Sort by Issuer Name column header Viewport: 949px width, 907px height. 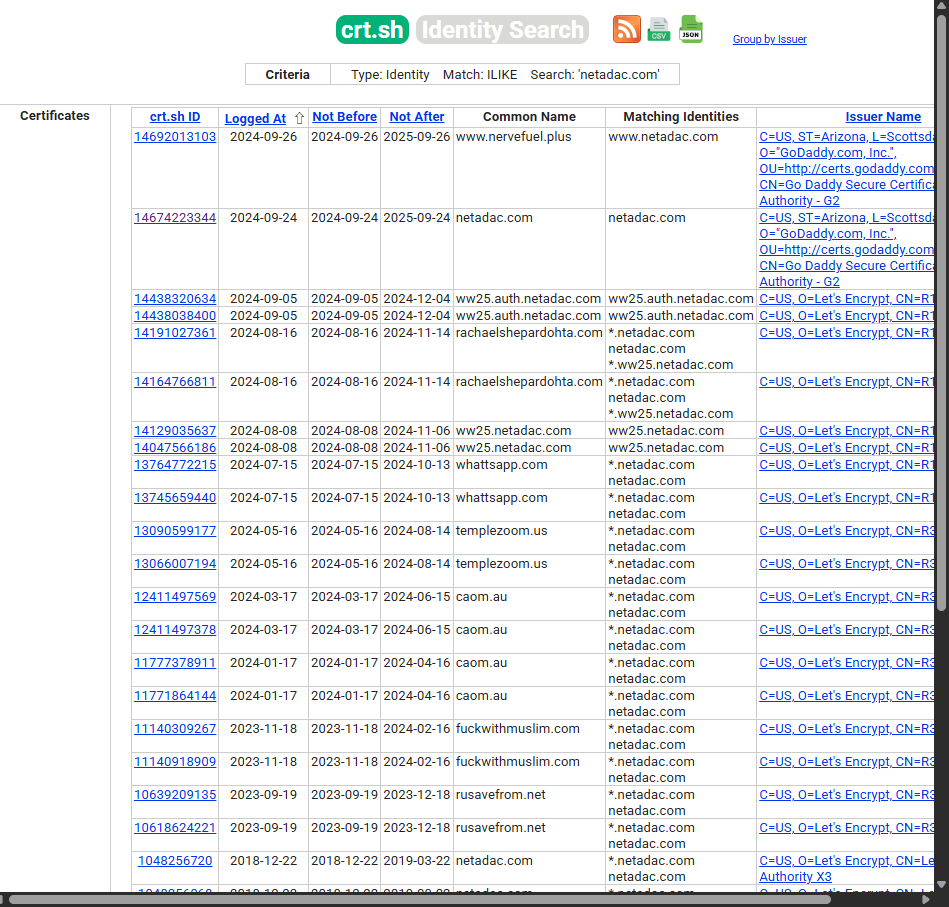coord(883,117)
